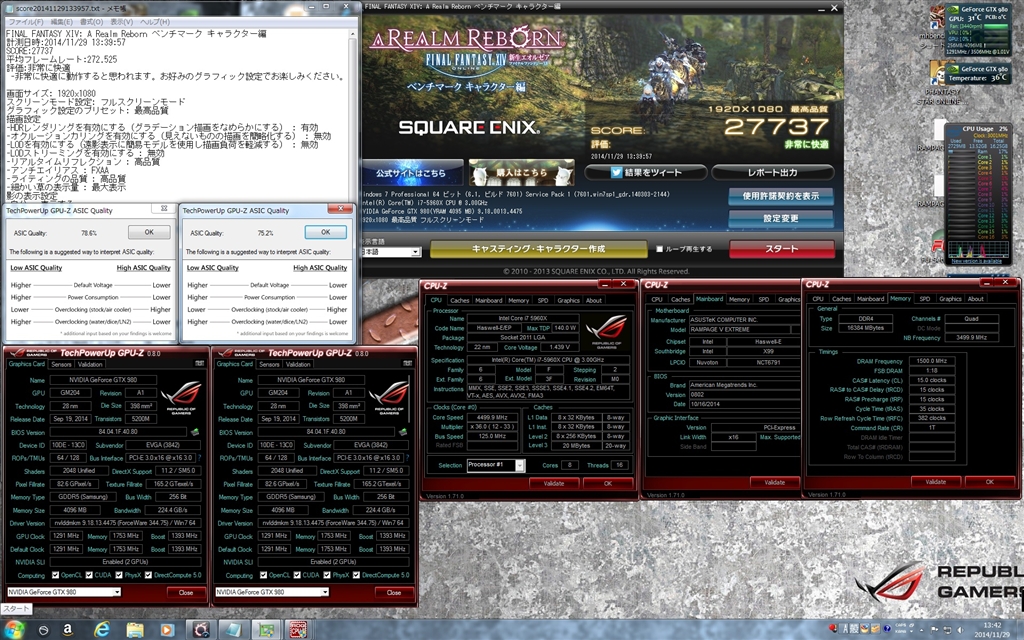Toggle CUDA checkbox in right GPU-Z
1024x640 pixels.
click(297, 575)
